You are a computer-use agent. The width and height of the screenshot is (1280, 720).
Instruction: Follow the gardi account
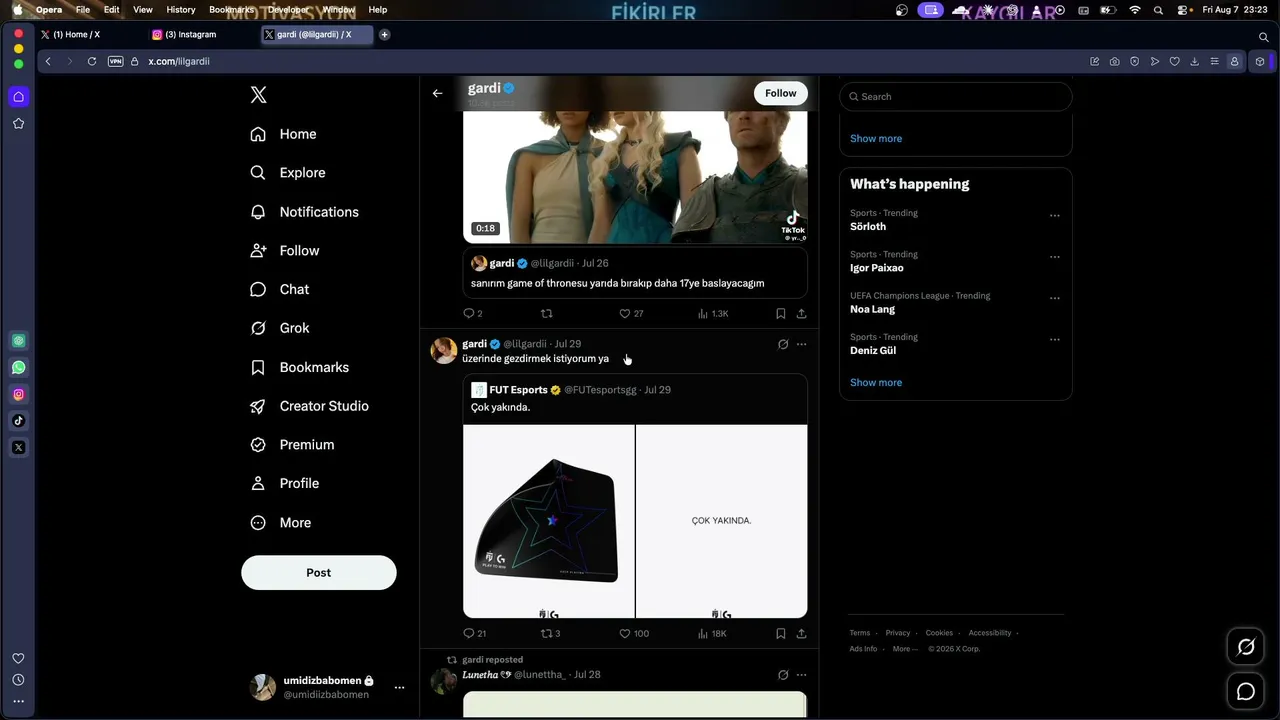780,93
